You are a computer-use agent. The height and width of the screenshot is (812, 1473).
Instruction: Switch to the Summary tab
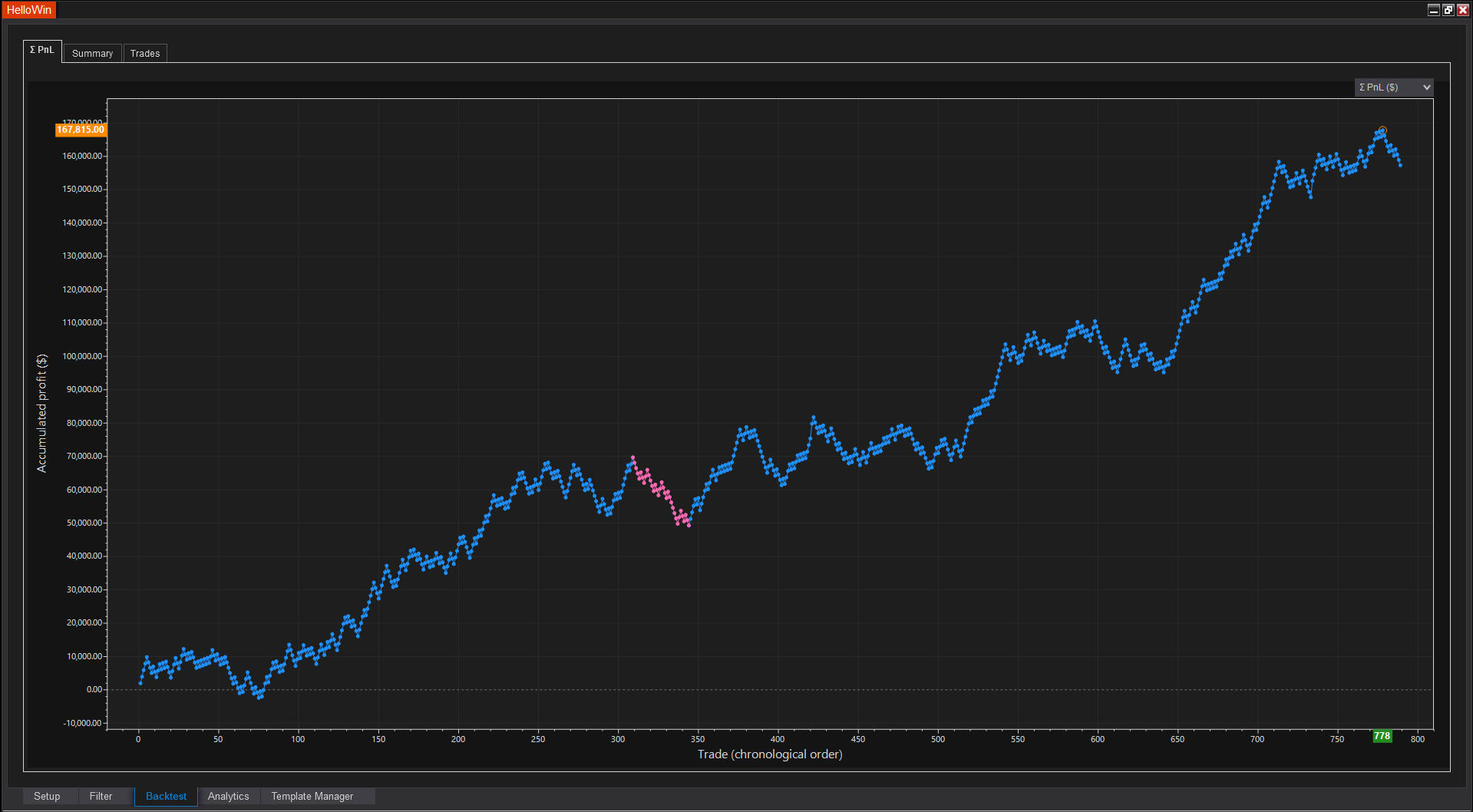coord(92,54)
